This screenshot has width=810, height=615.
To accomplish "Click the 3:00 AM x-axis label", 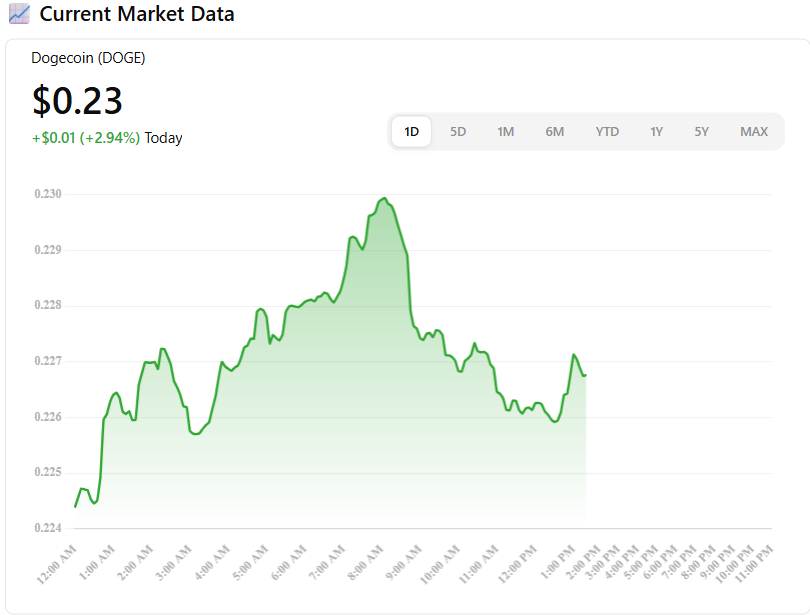I will tap(174, 563).
